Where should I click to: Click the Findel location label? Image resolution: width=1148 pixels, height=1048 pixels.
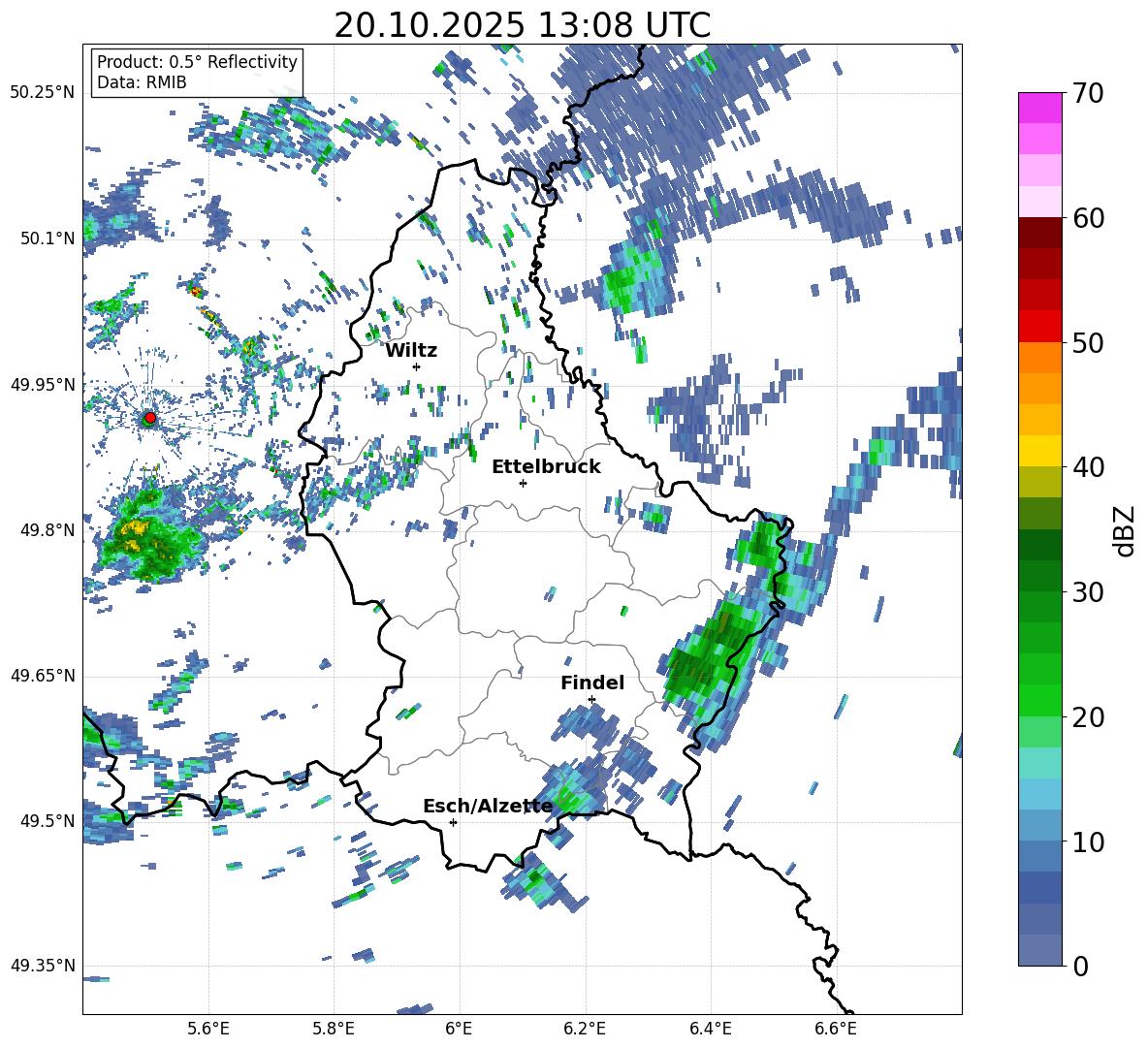tap(592, 683)
